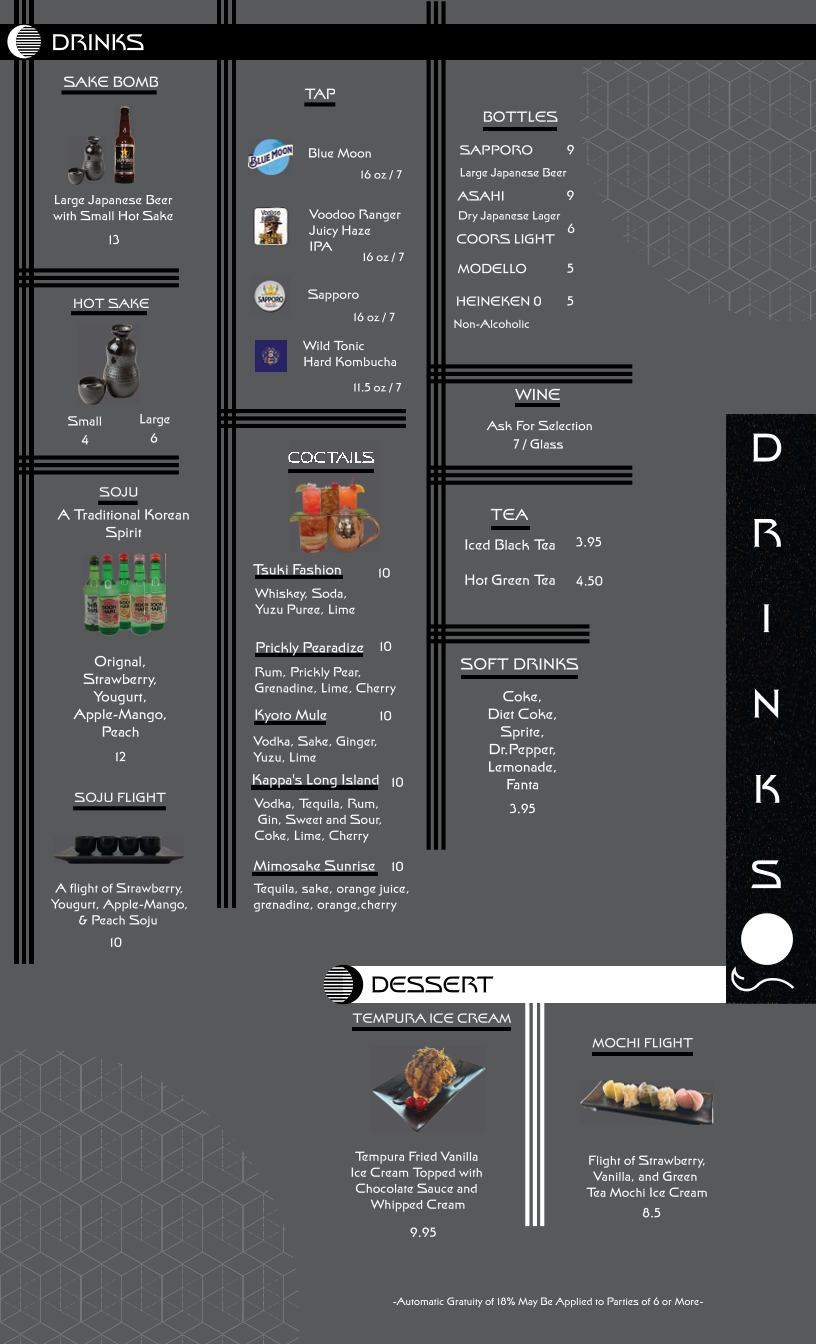Click the COCTAILS section heading

(330, 458)
